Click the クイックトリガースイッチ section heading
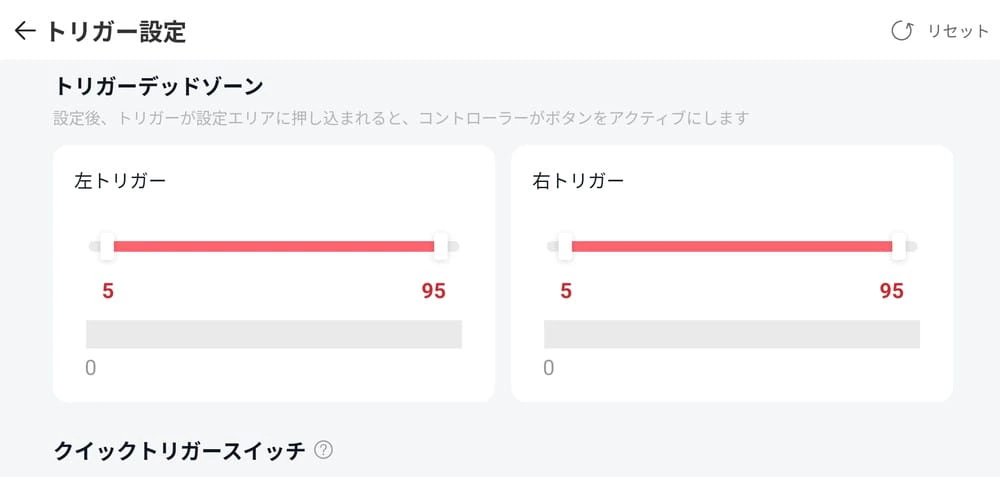 pos(179,450)
